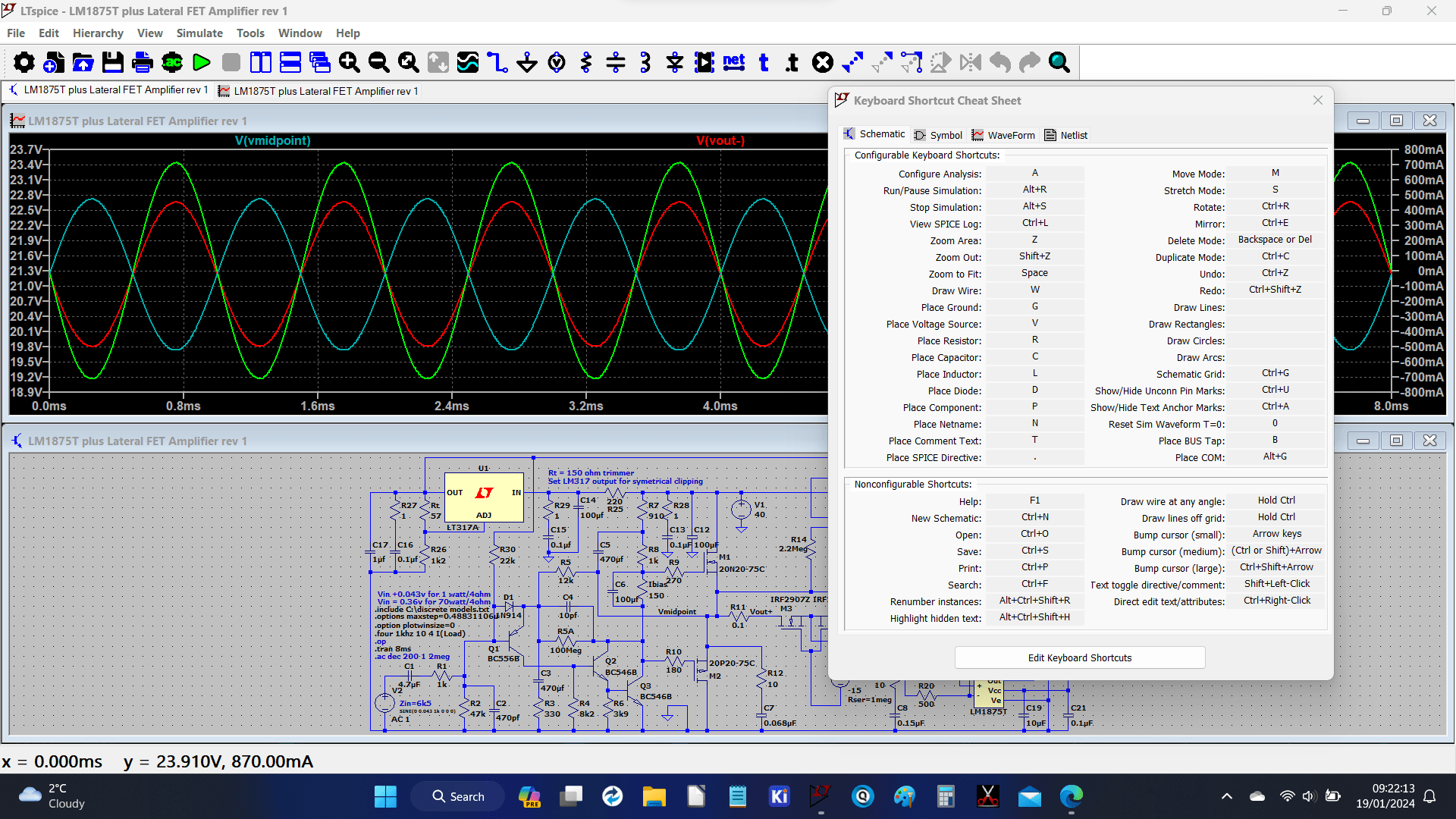
Task: Click the Open file folder icon
Action: (83, 62)
